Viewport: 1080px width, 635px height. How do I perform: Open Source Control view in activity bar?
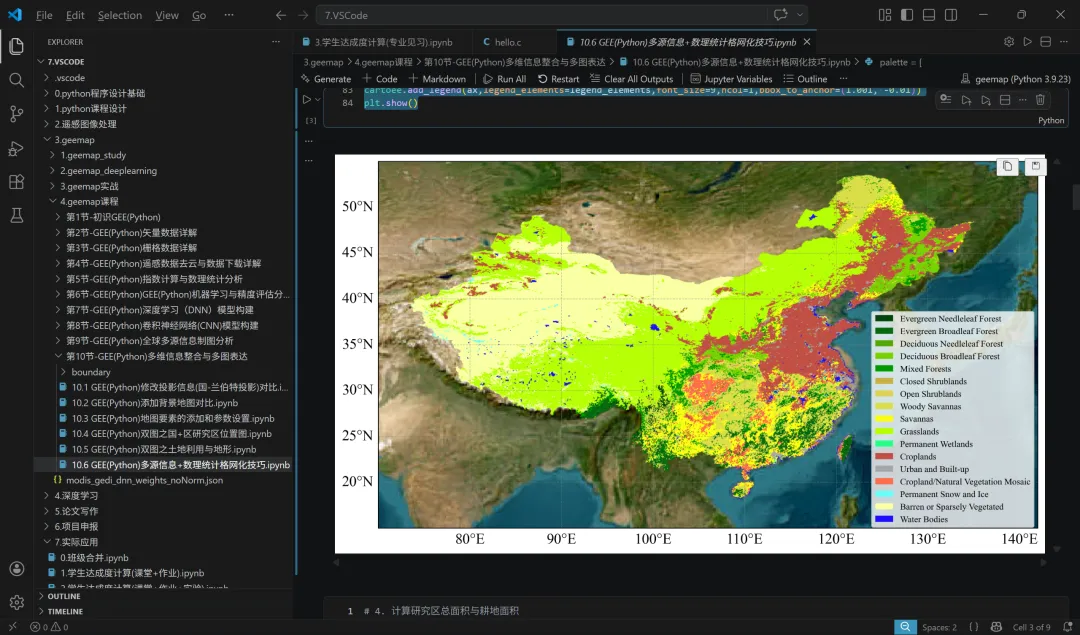coord(17,114)
